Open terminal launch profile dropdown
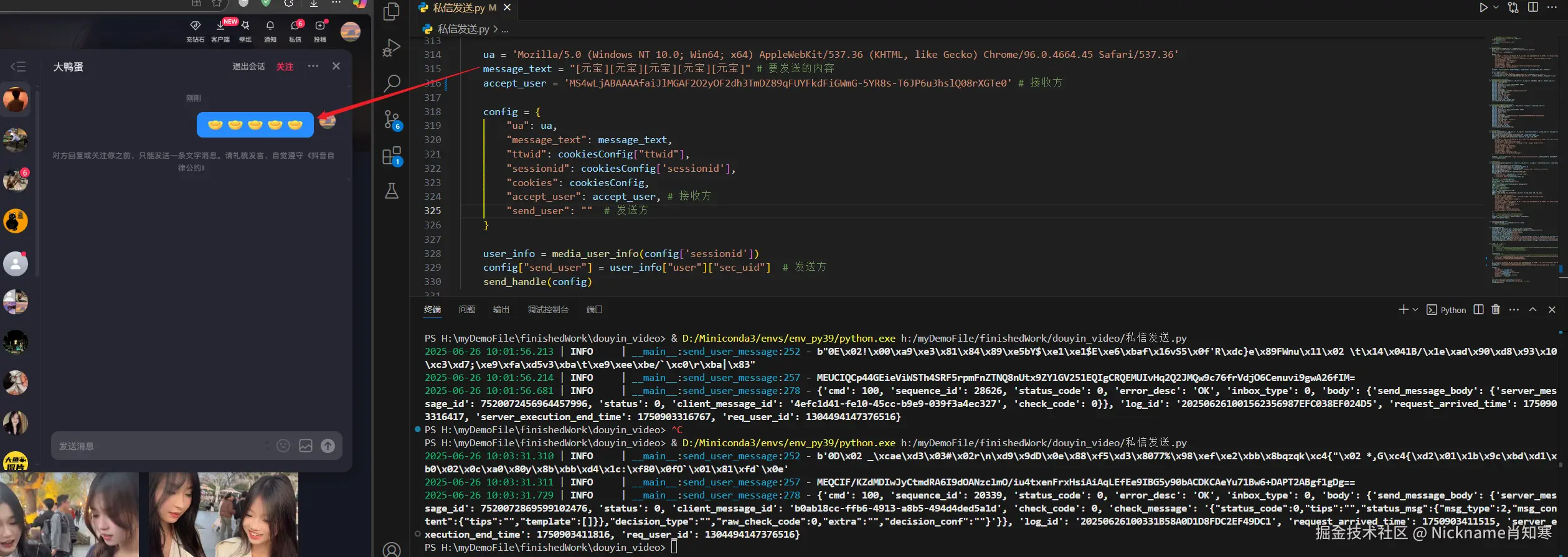 1415,309
